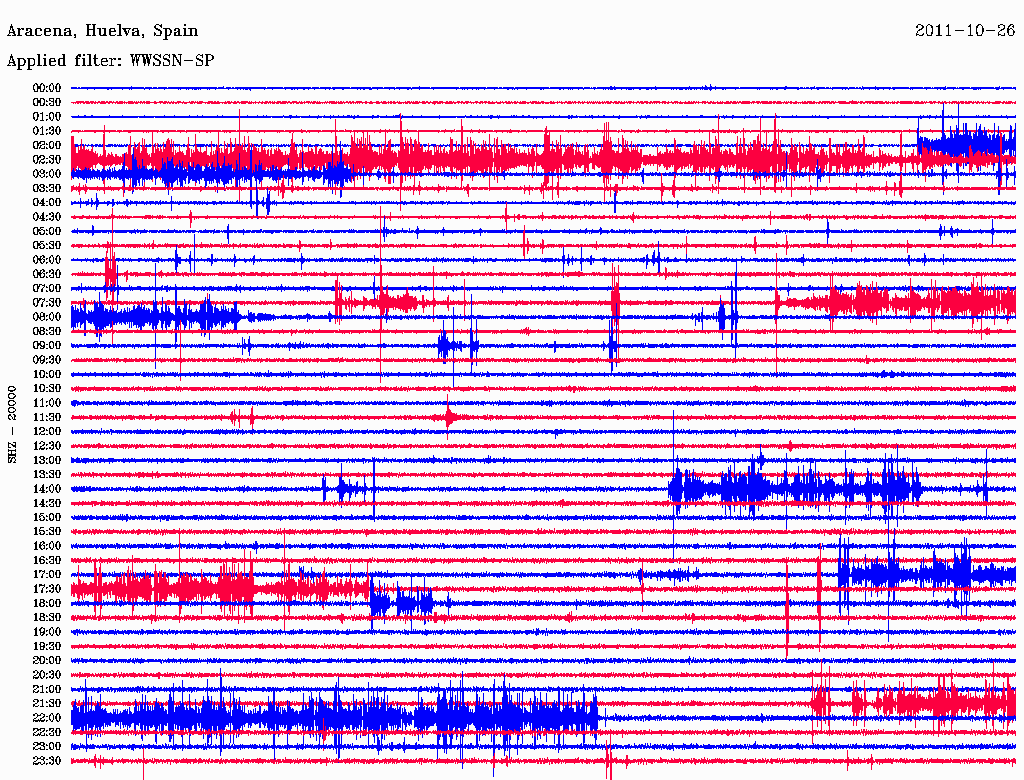The height and width of the screenshot is (780, 1024).
Task: Click the 05:30 time label
Action: tap(46, 246)
